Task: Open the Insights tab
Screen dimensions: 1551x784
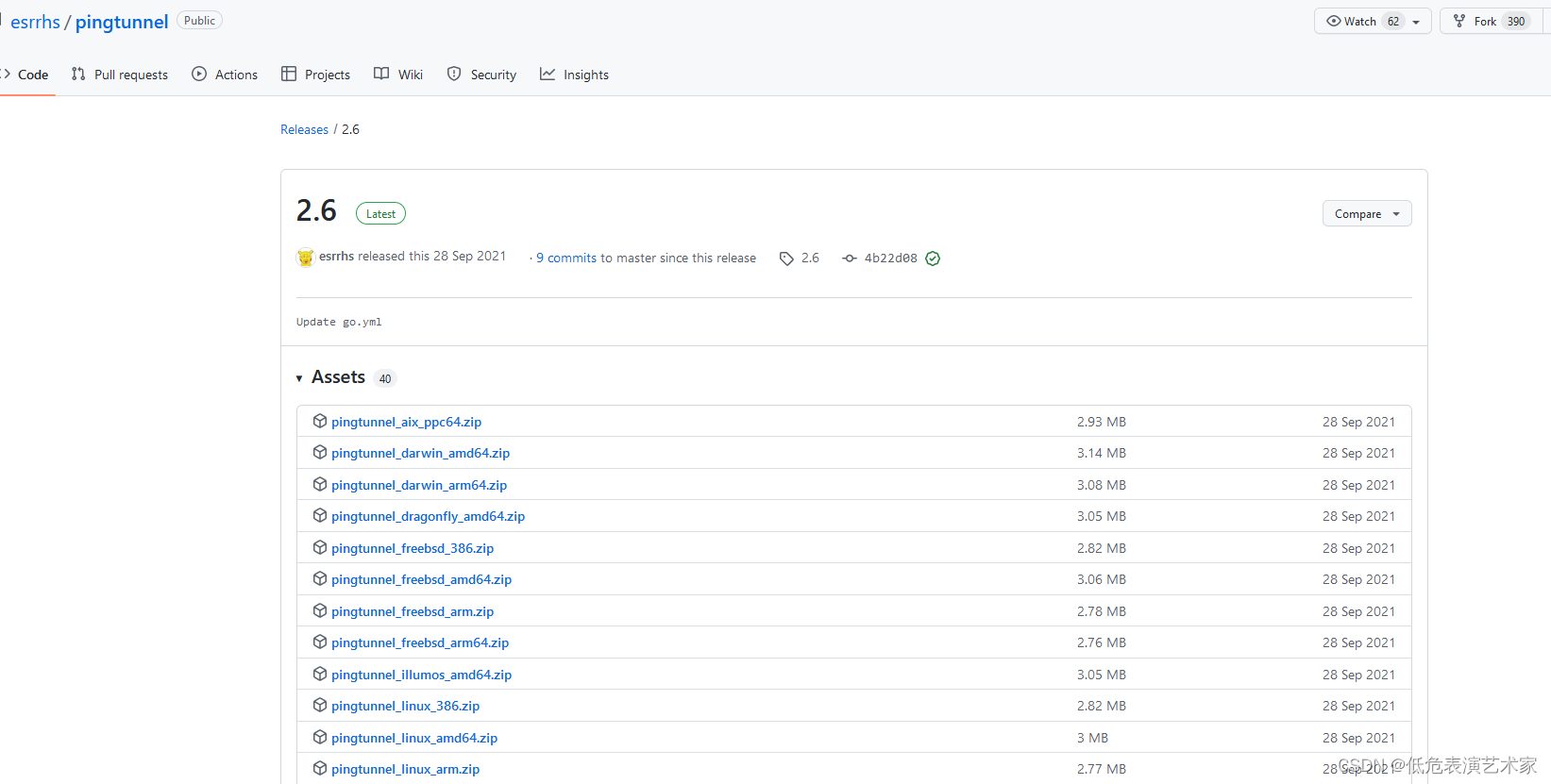Action: 574,75
